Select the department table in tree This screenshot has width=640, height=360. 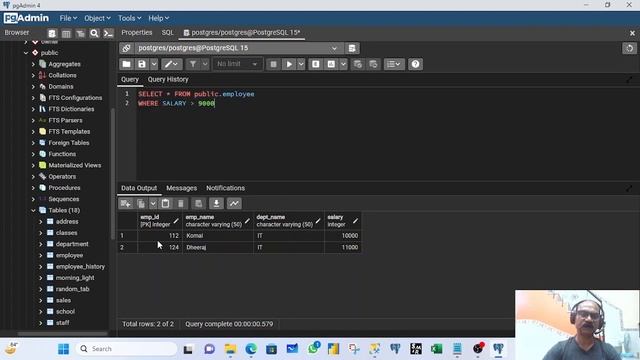pyautogui.click(x=72, y=244)
